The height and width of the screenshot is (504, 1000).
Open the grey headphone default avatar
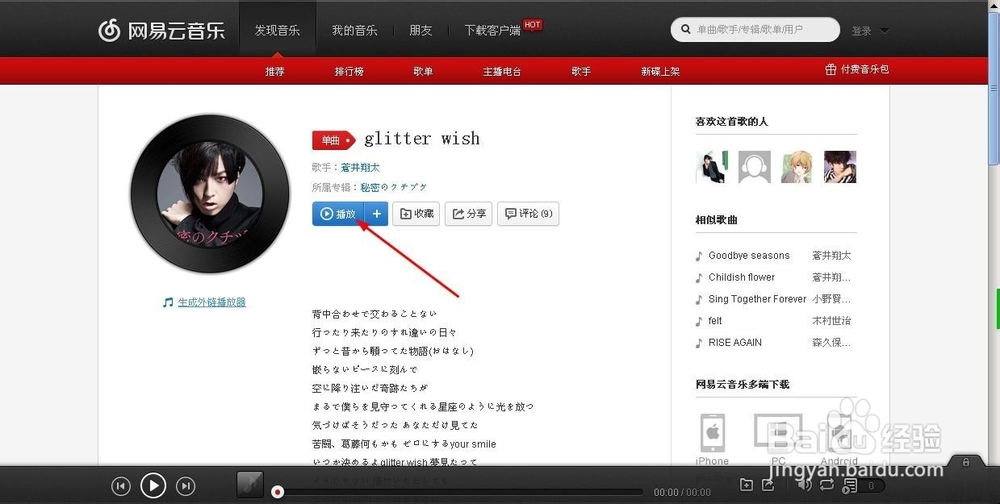754,167
